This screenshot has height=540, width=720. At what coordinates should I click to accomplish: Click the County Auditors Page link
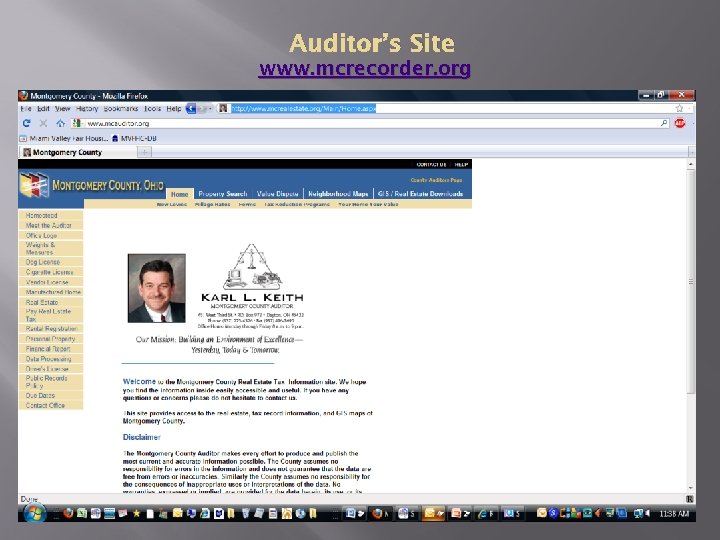click(436, 180)
